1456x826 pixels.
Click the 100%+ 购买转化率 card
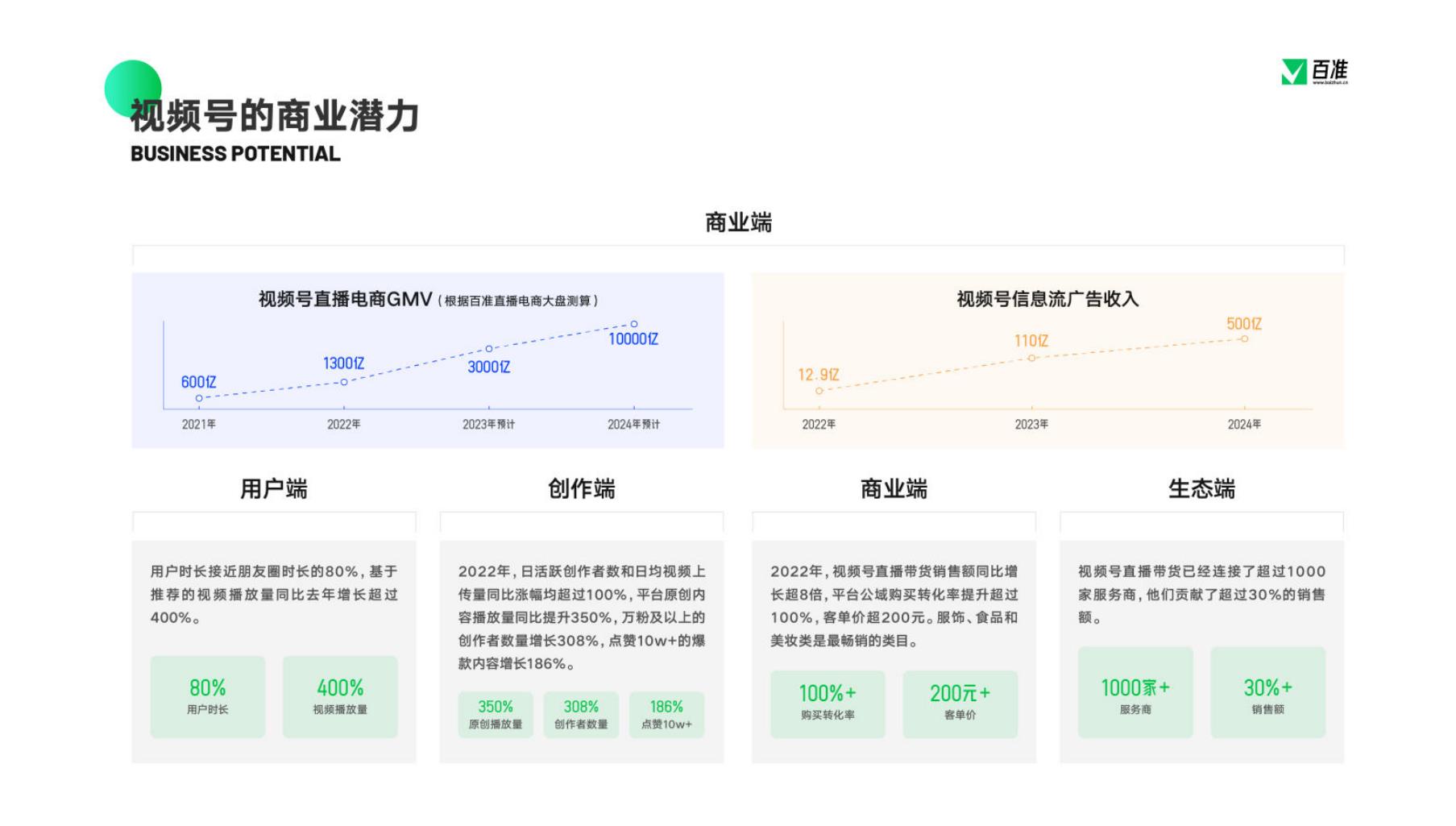(x=828, y=704)
